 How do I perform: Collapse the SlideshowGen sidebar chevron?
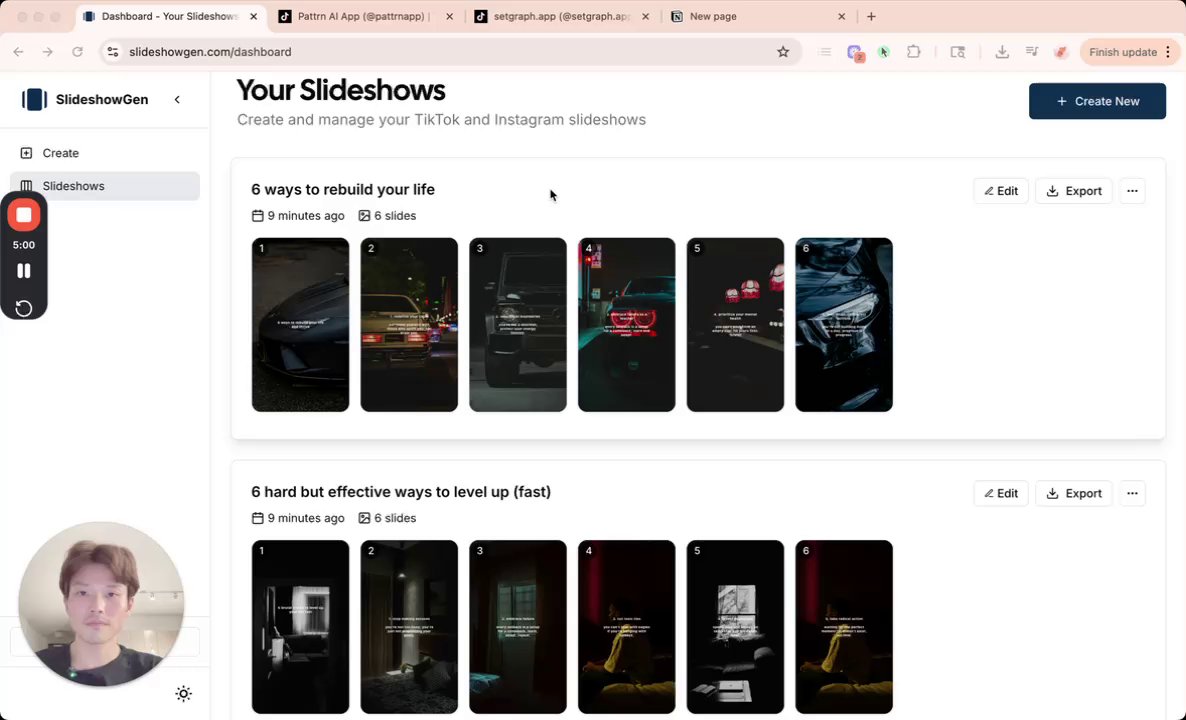coord(177,99)
